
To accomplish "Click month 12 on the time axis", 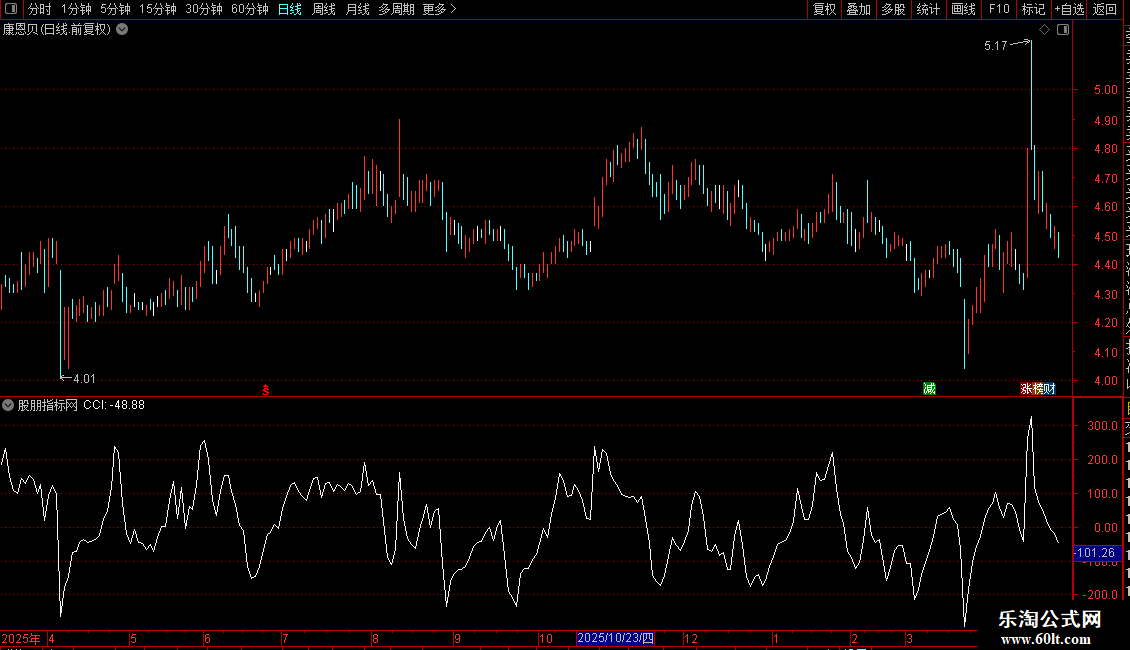I will tap(690, 638).
